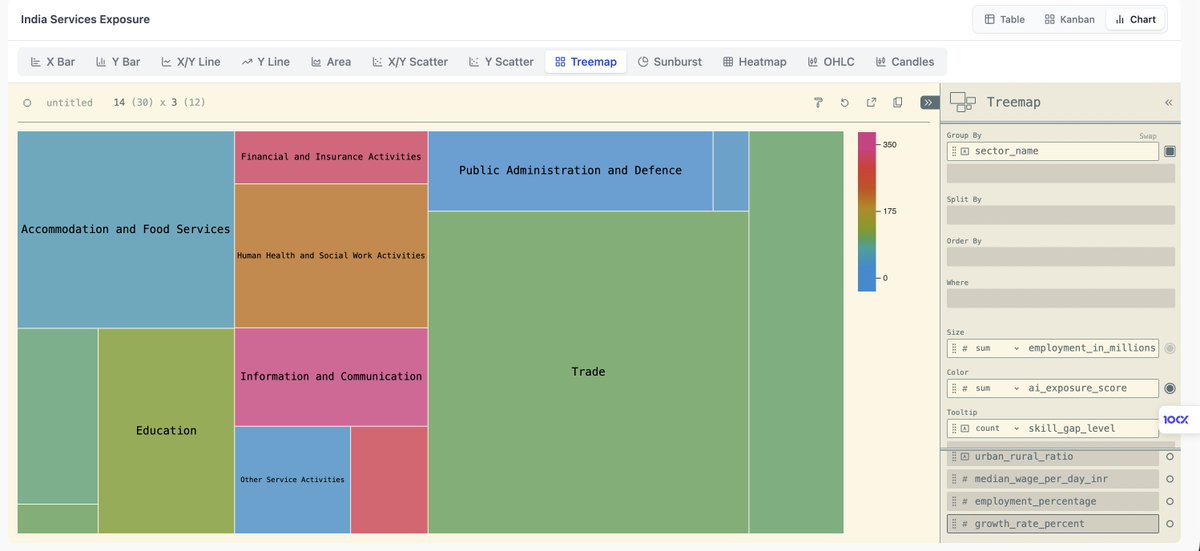
Task: Choose the Area chart type
Action: coord(331,62)
